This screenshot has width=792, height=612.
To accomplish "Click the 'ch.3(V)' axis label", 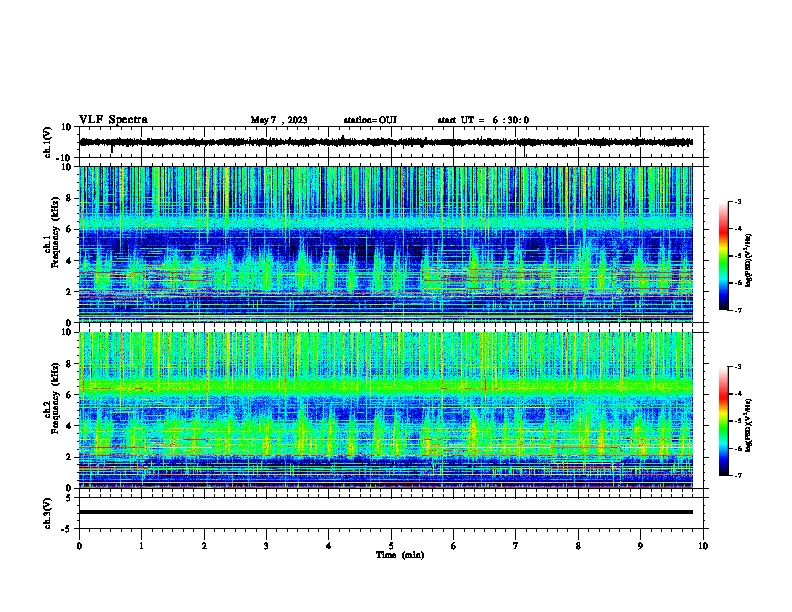I will (48, 513).
